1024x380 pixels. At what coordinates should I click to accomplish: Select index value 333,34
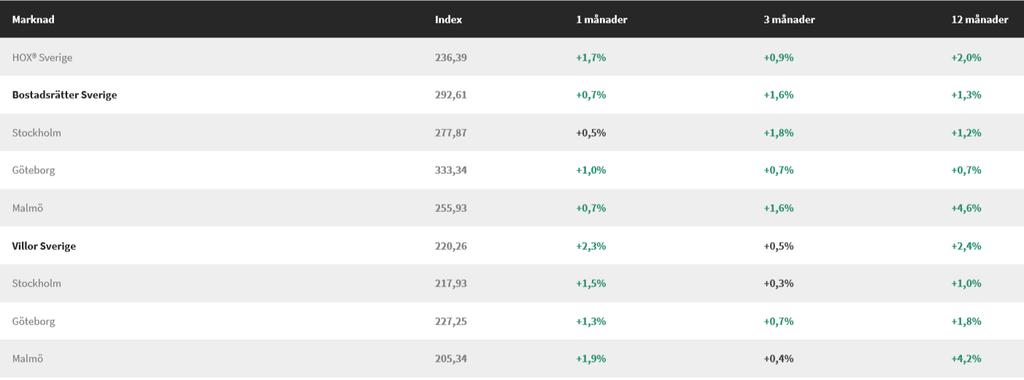tap(451, 170)
